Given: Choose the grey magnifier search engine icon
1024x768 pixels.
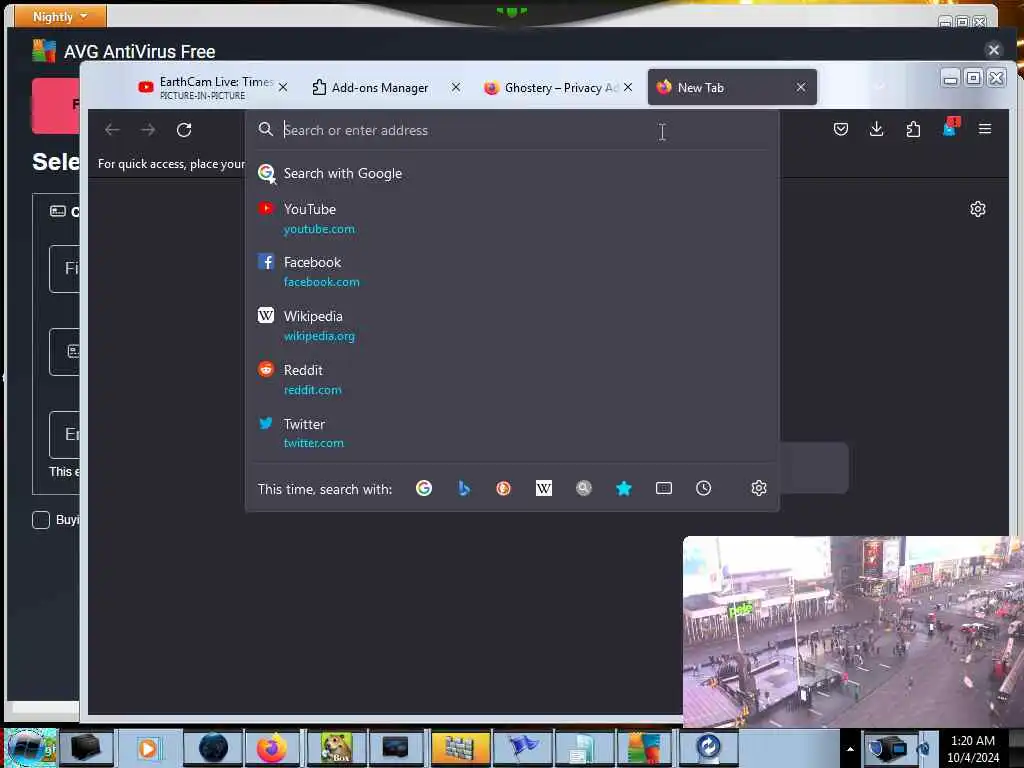Looking at the screenshot, I should pos(584,488).
